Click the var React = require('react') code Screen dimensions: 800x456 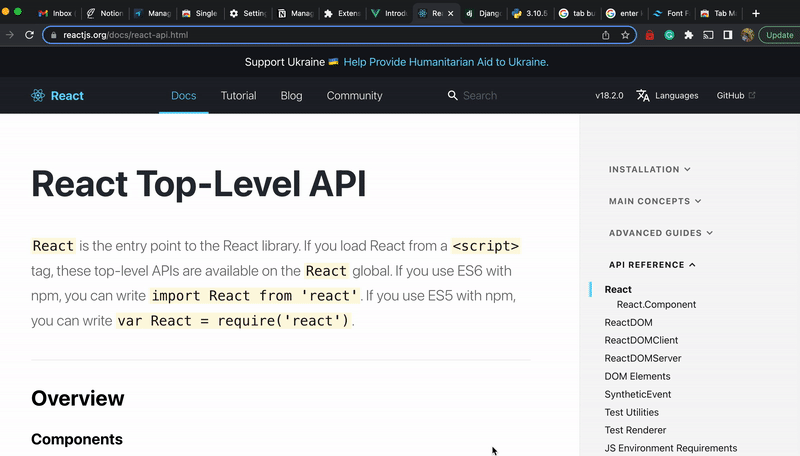click(x=233, y=321)
